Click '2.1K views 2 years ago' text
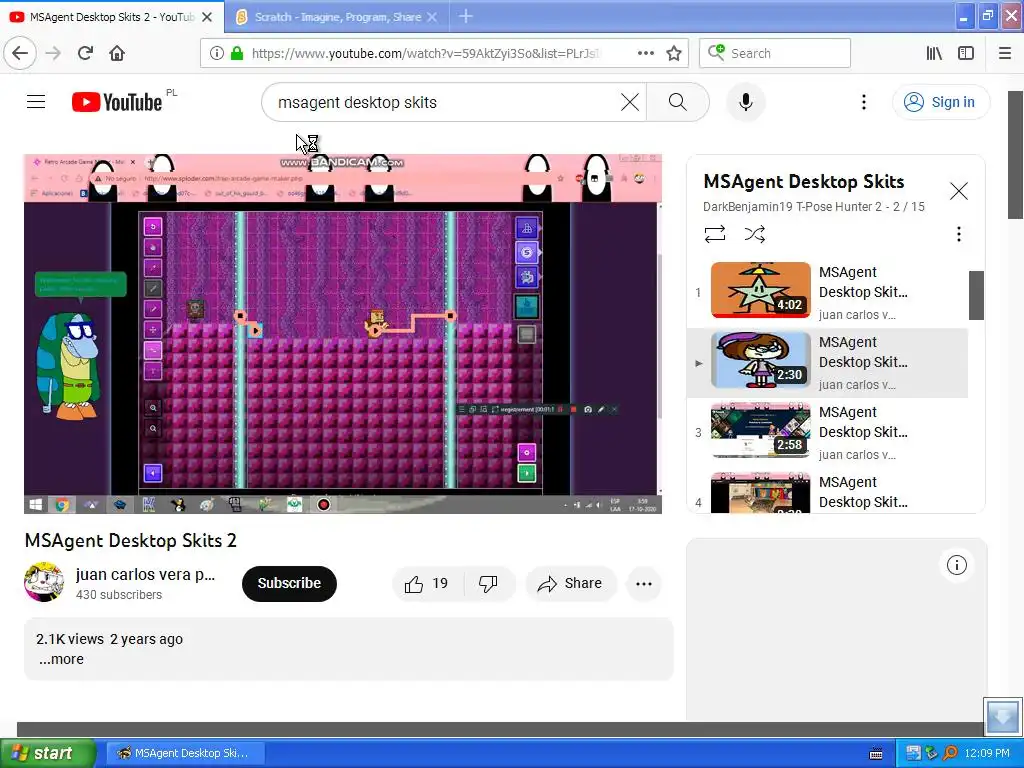This screenshot has width=1024, height=768. [x=109, y=639]
